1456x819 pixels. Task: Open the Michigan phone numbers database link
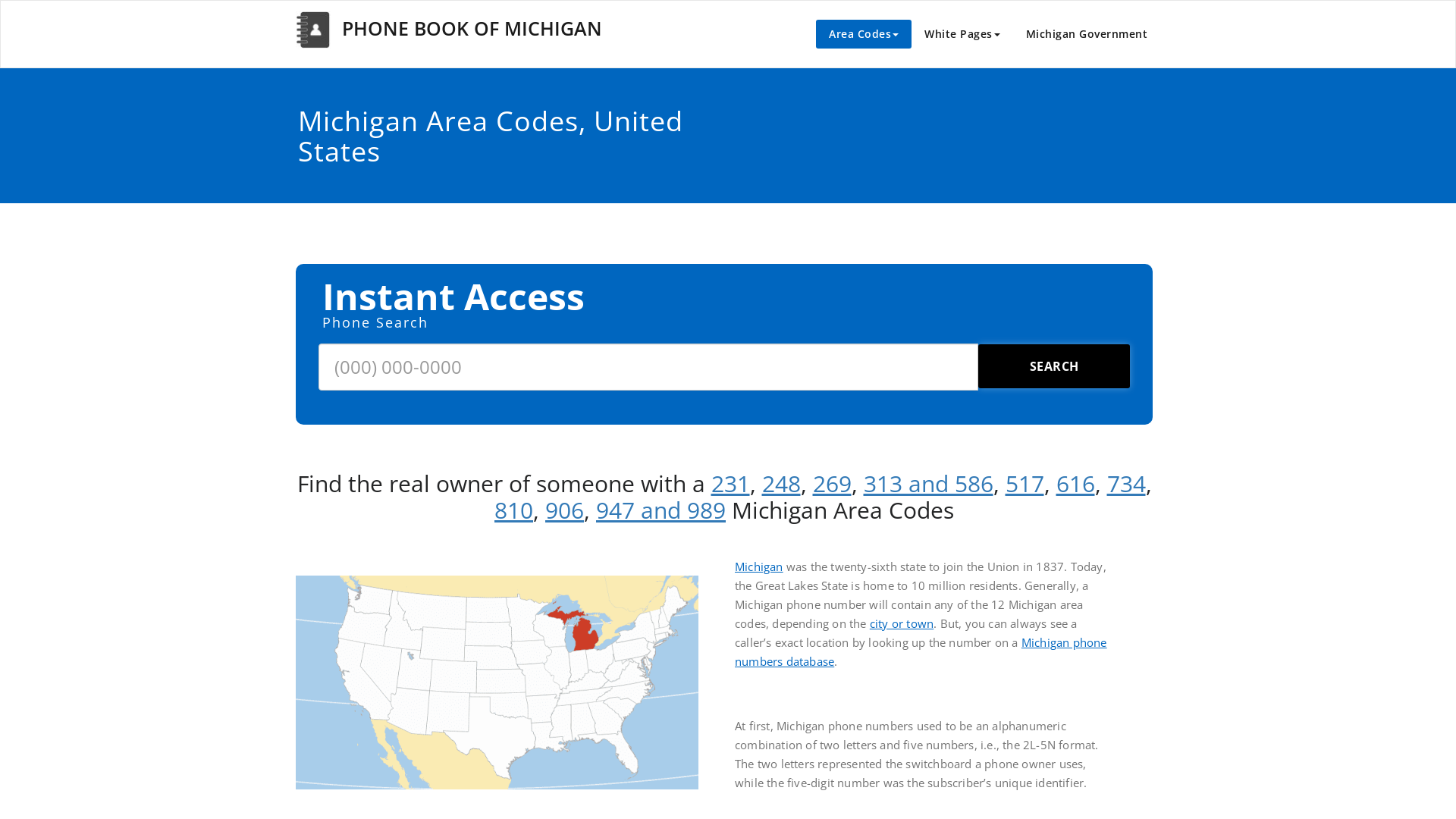1063,642
